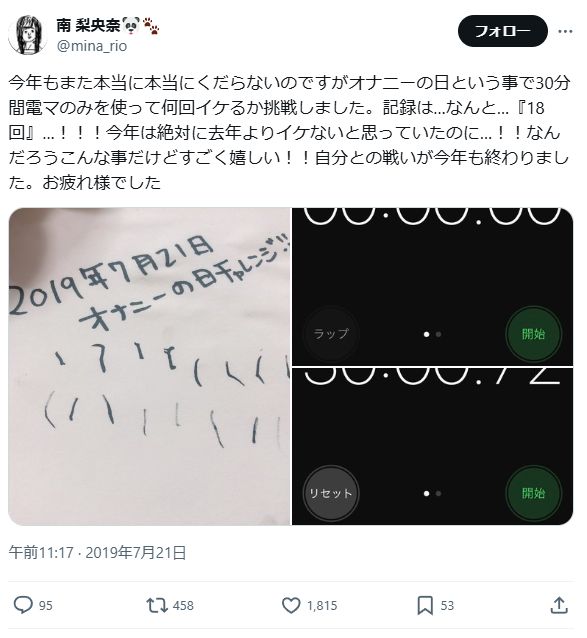Click the tweet timestamp 午前11:17

(x=41, y=553)
